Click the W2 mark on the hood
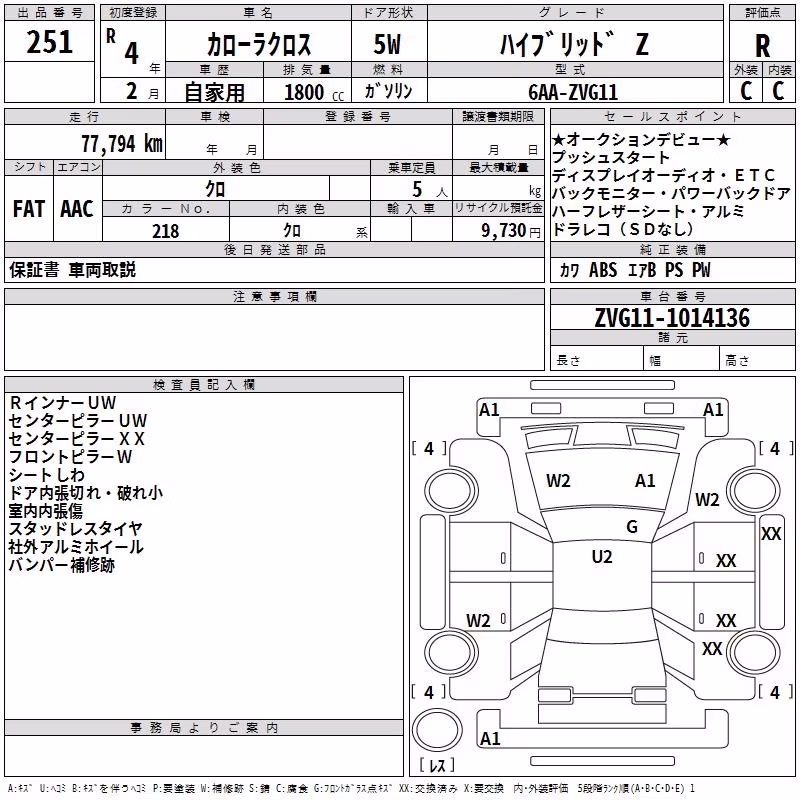 [558, 481]
